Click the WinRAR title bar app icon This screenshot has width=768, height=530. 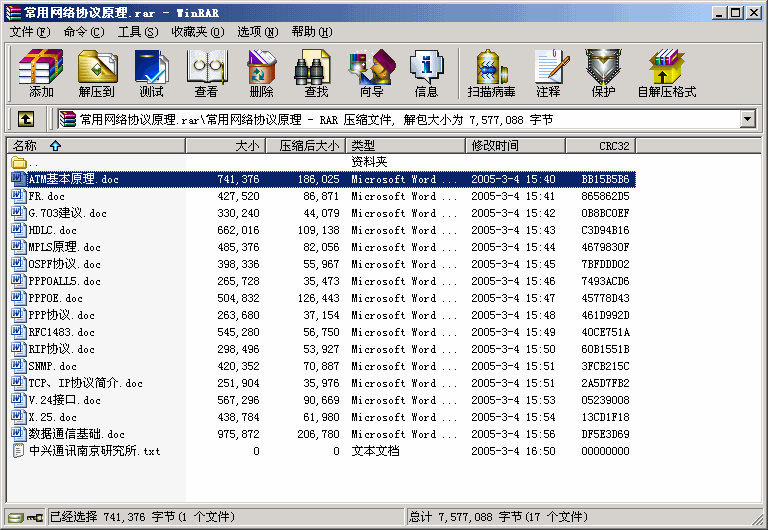[x=13, y=13]
